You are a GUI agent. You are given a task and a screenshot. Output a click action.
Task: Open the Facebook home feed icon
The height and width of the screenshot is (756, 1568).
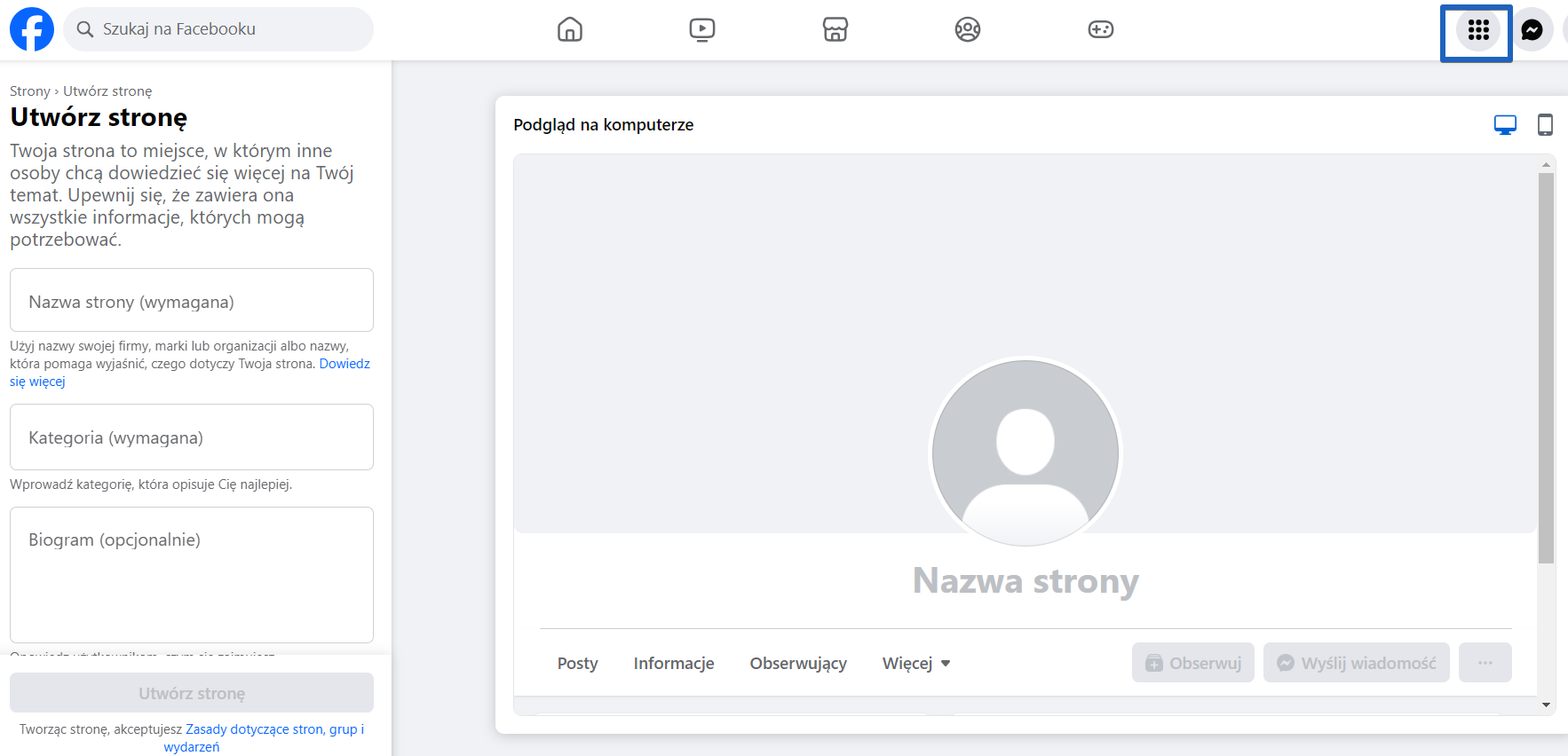(x=570, y=29)
